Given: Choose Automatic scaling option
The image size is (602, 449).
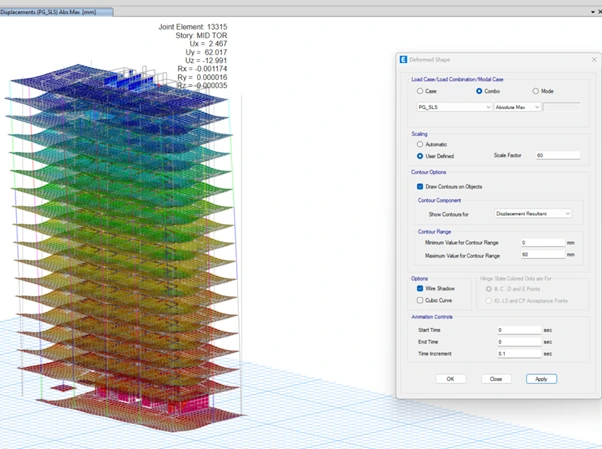Looking at the screenshot, I should [x=420, y=144].
